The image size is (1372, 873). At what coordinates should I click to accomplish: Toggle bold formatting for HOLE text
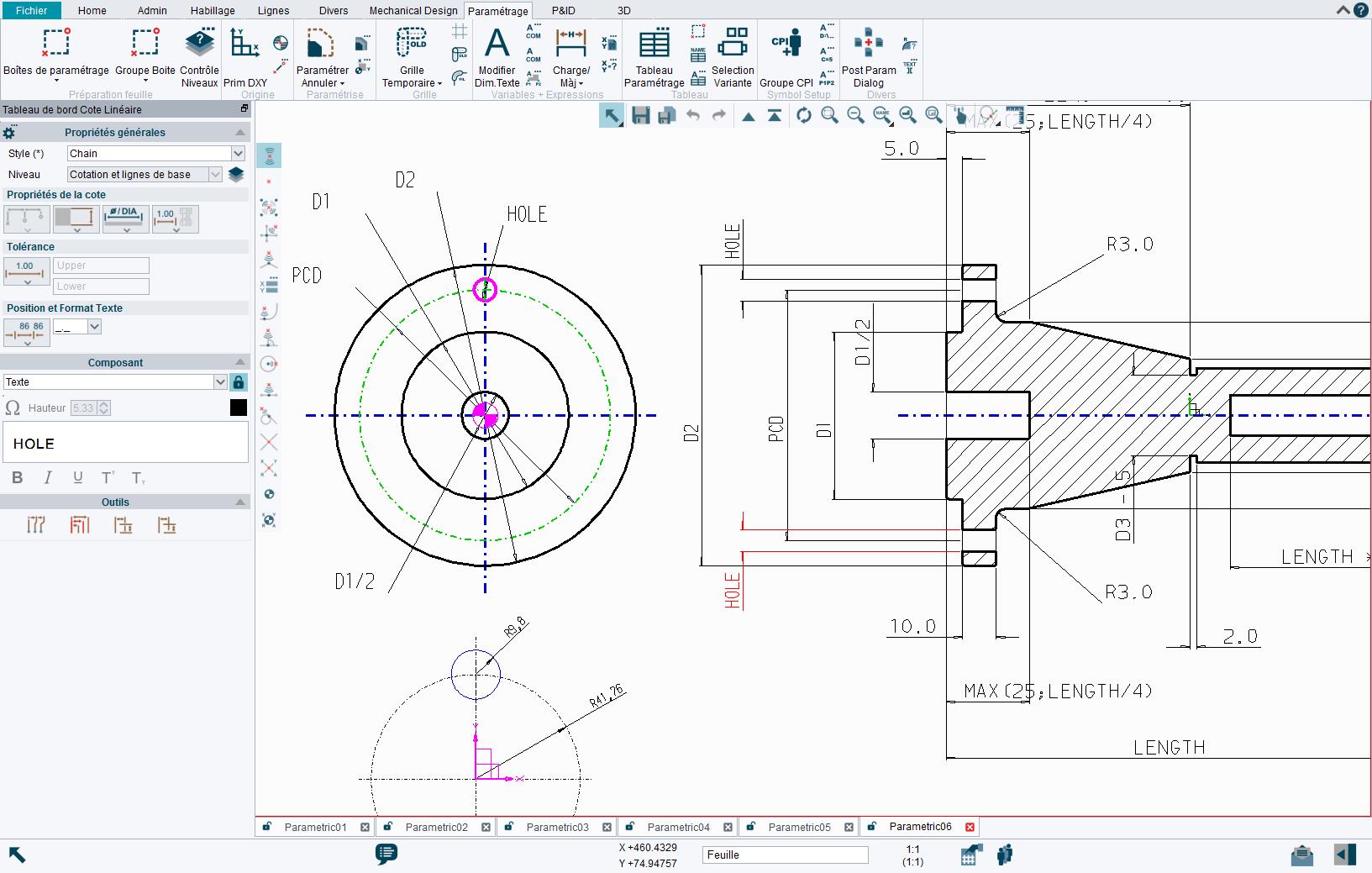pos(18,477)
